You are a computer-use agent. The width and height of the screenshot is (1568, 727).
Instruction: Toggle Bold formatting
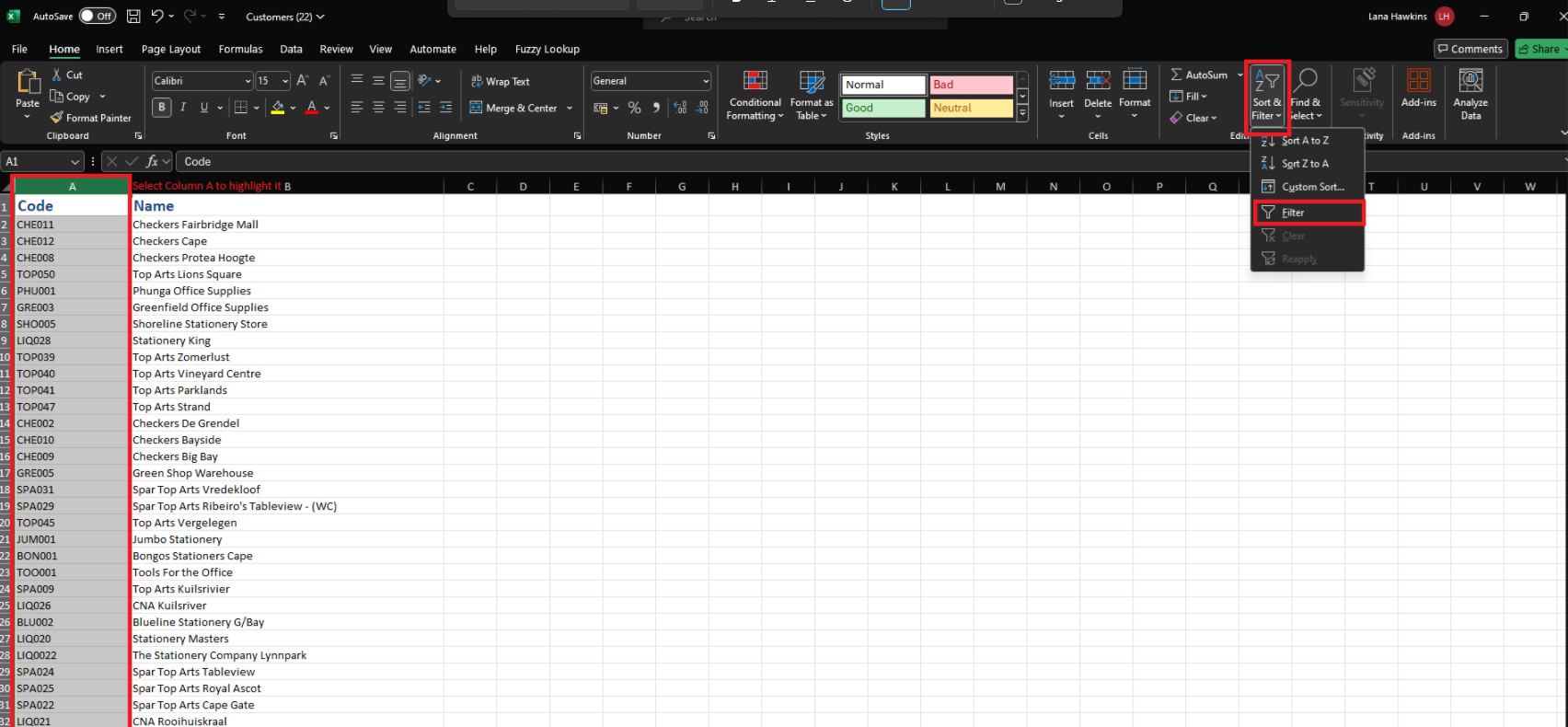(x=162, y=108)
